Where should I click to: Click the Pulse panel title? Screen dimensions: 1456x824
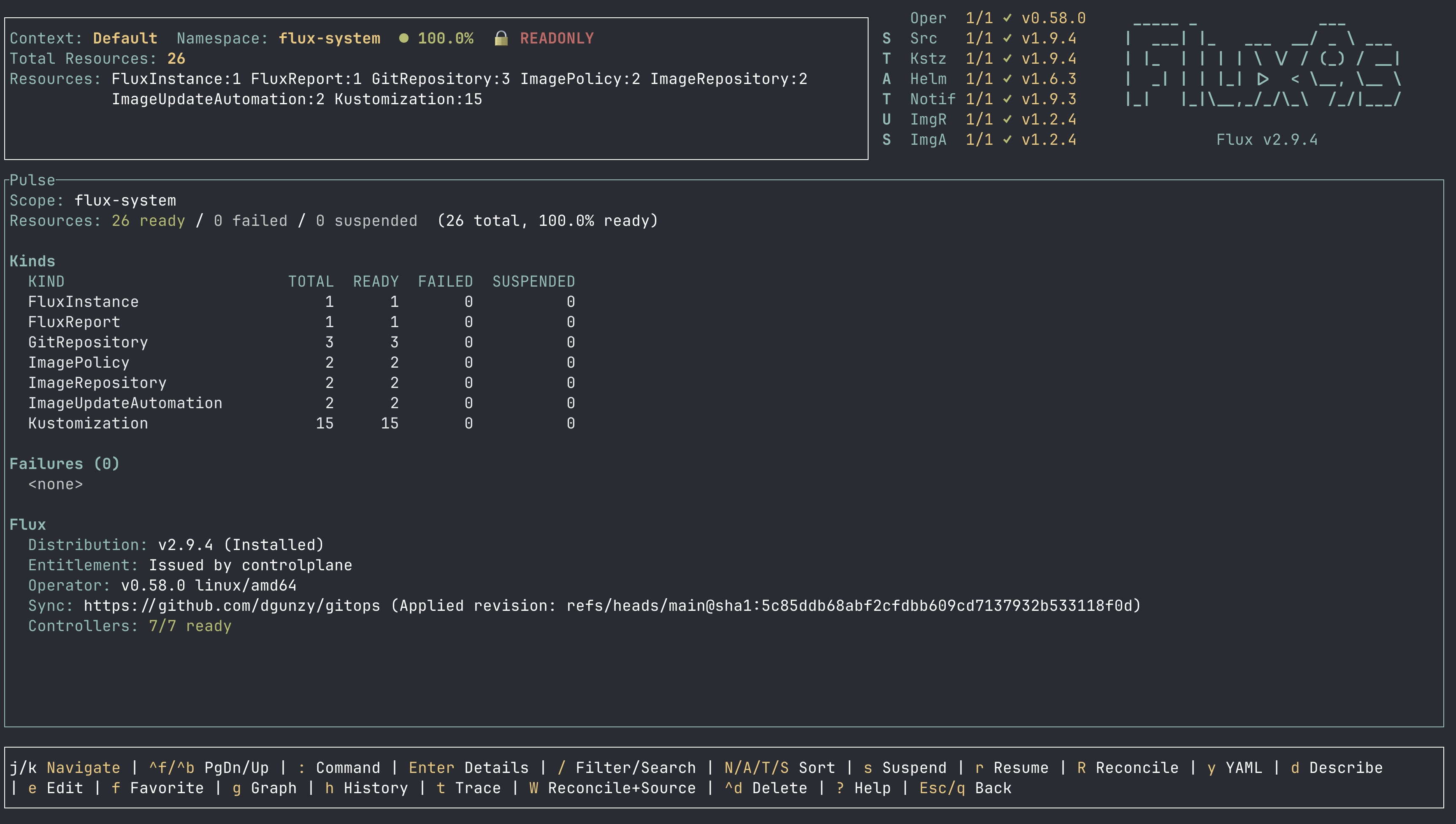33,181
